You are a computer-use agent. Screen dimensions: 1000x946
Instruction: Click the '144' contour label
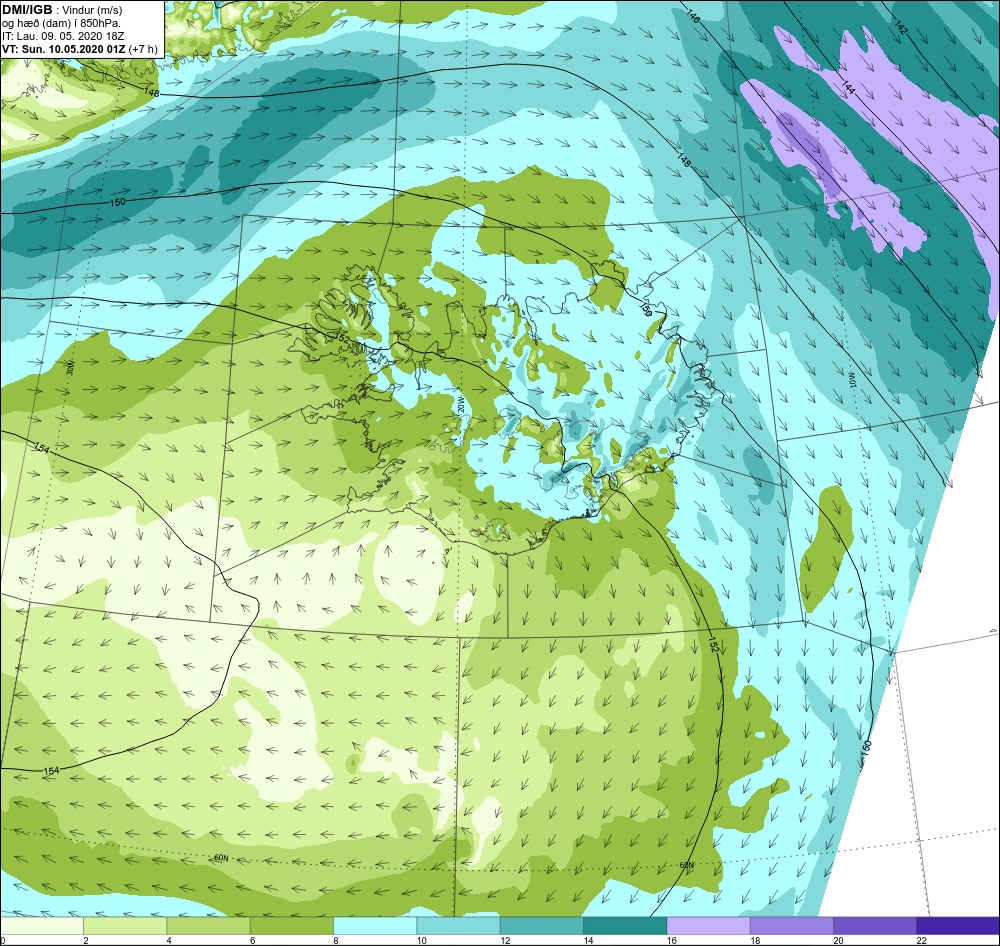click(x=848, y=87)
